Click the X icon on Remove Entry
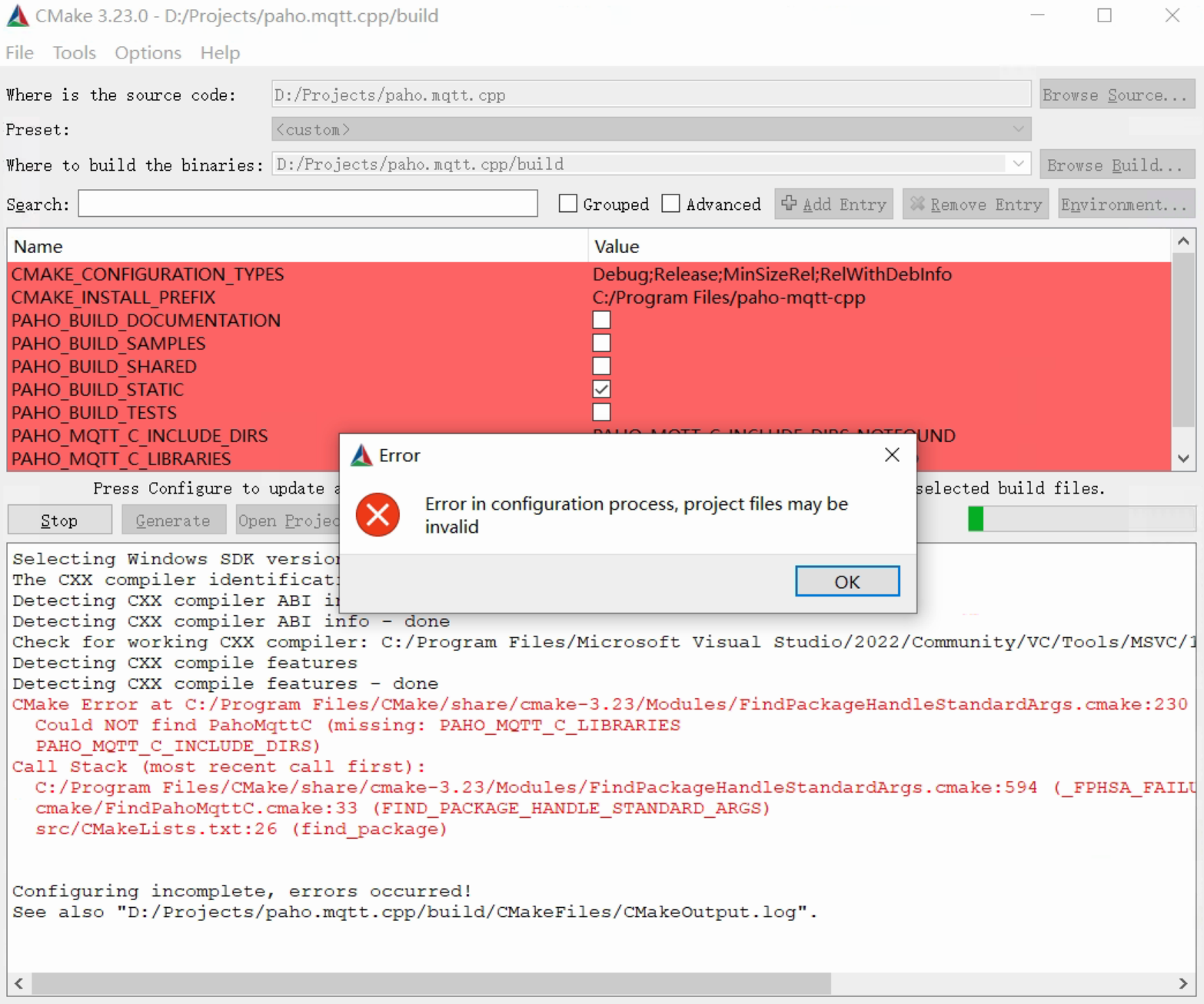The width and height of the screenshot is (1204, 1004). click(x=917, y=203)
